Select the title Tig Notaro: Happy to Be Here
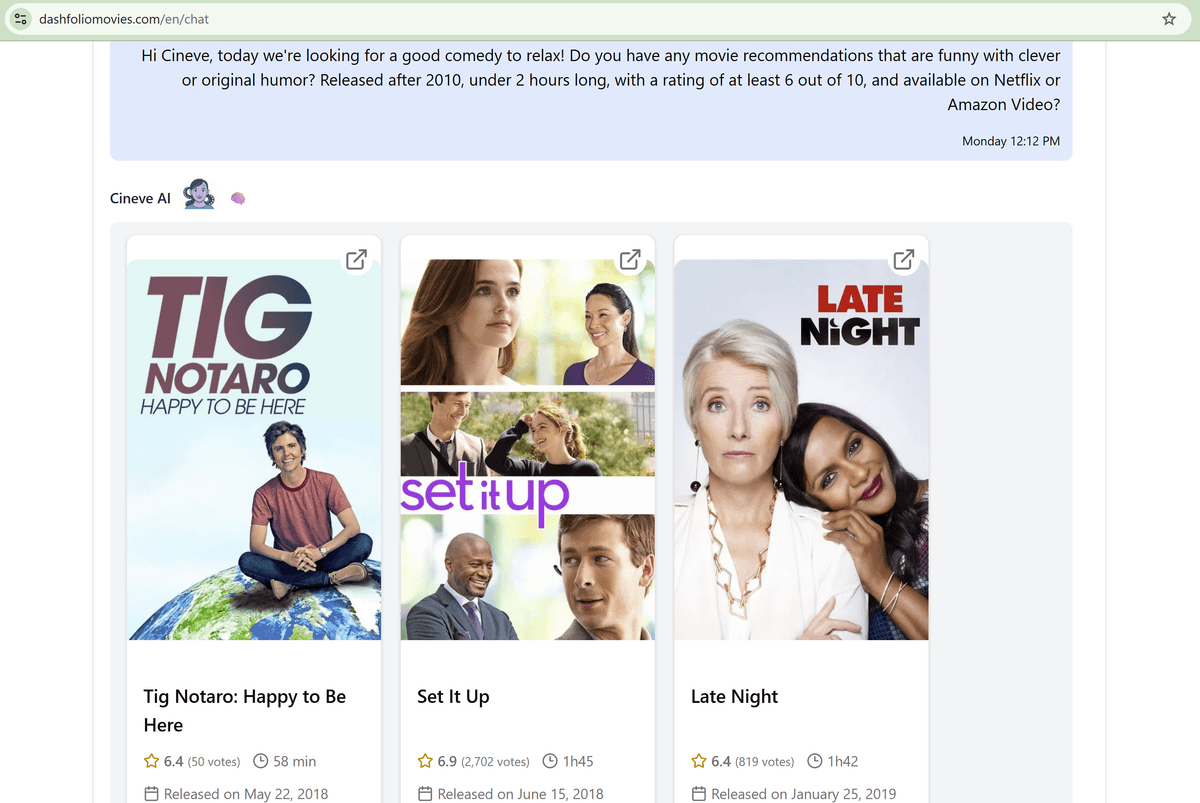 click(x=245, y=711)
